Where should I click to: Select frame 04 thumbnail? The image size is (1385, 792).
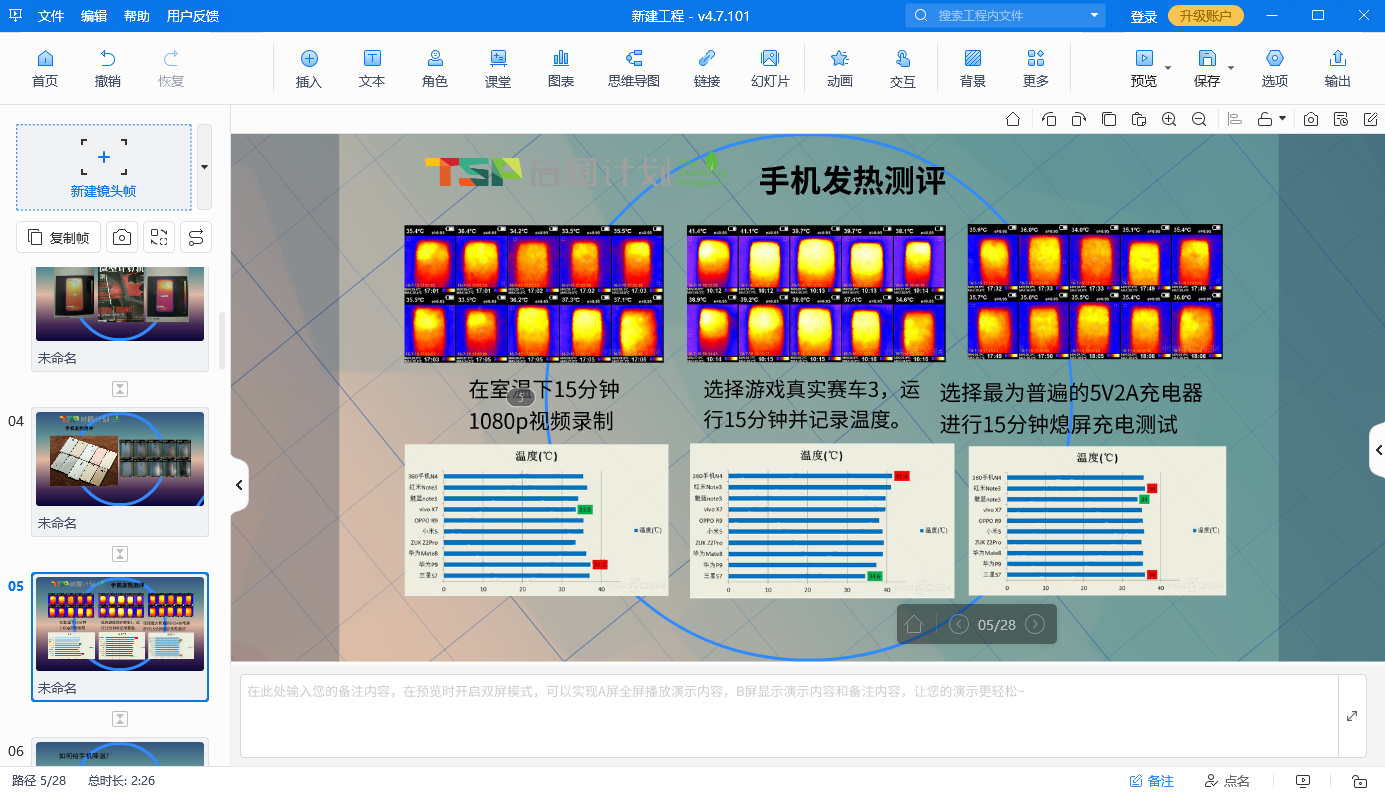[120, 459]
